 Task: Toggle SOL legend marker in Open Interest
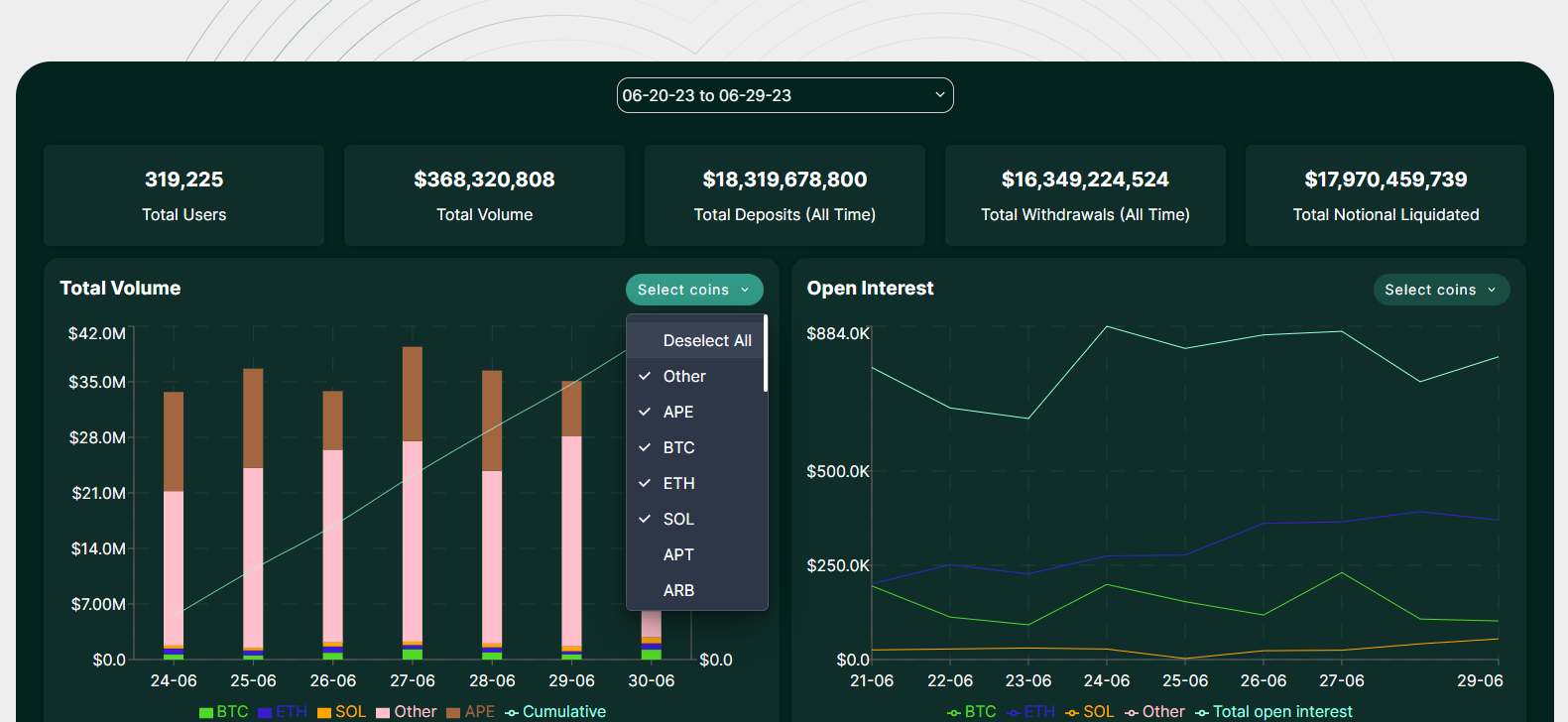tap(1072, 712)
